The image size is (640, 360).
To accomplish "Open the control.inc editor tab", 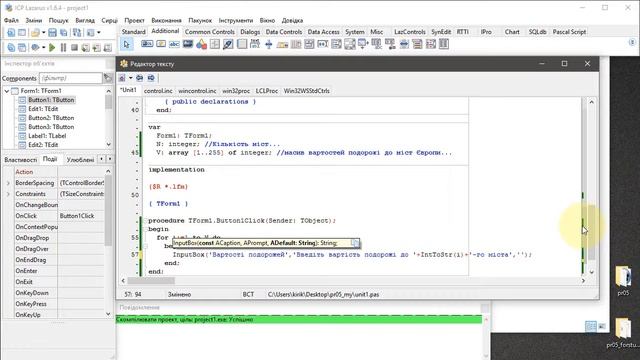I will click(x=158, y=91).
